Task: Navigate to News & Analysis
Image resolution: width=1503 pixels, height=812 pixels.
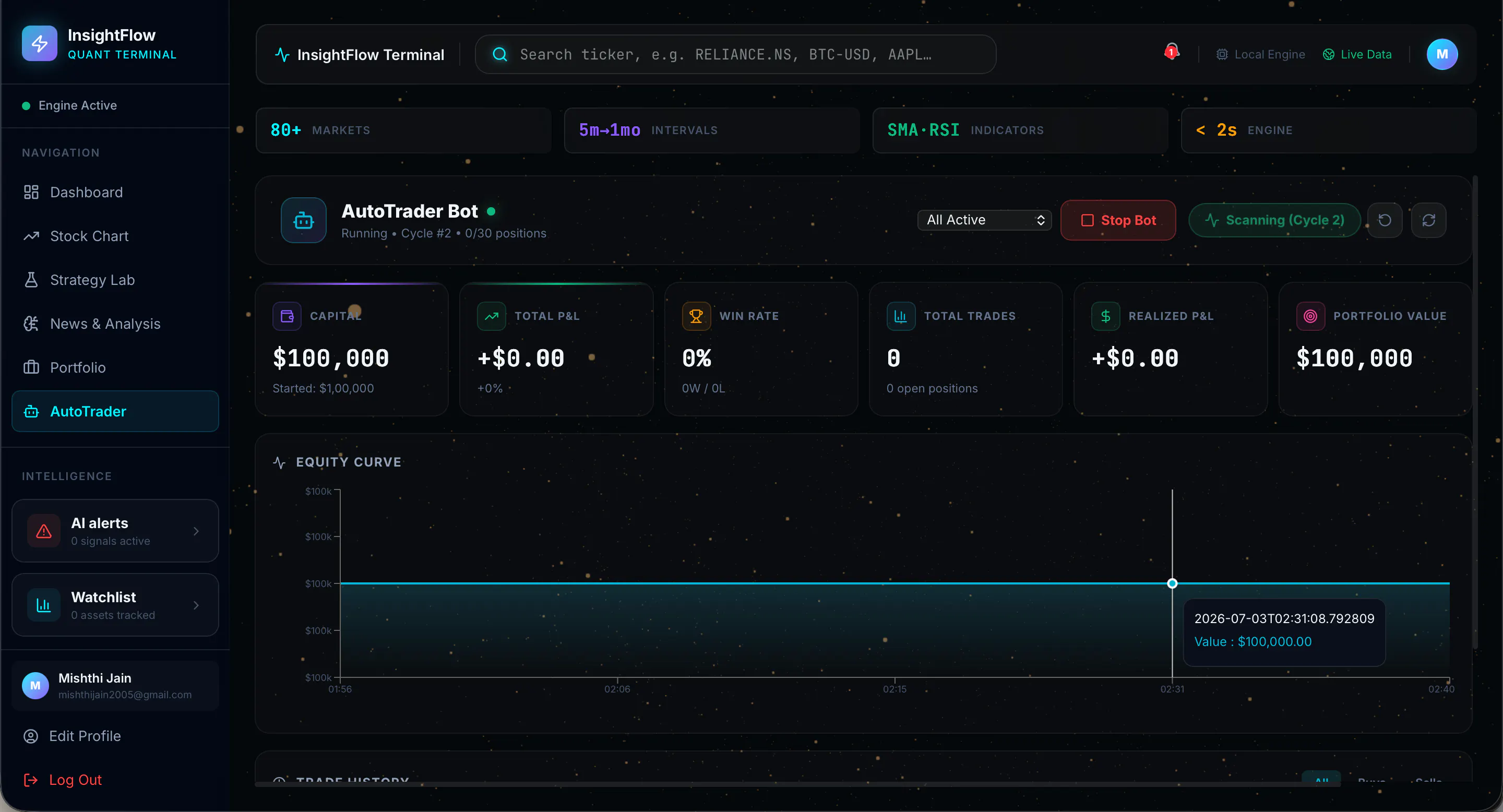Action: coord(115,323)
